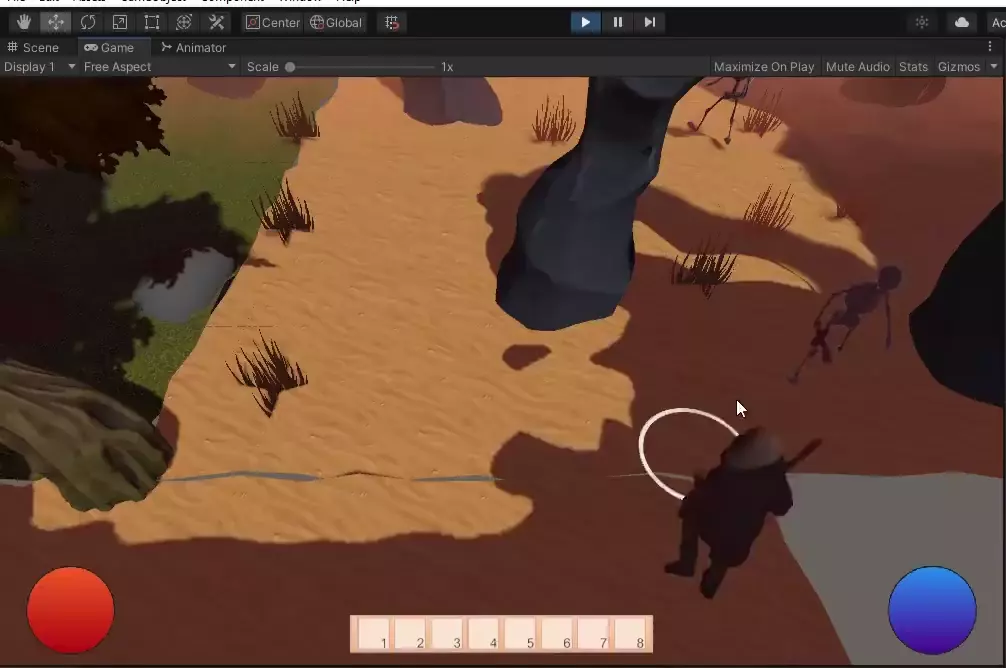Click the red health orb
This screenshot has height=668, width=1006.
tap(71, 610)
